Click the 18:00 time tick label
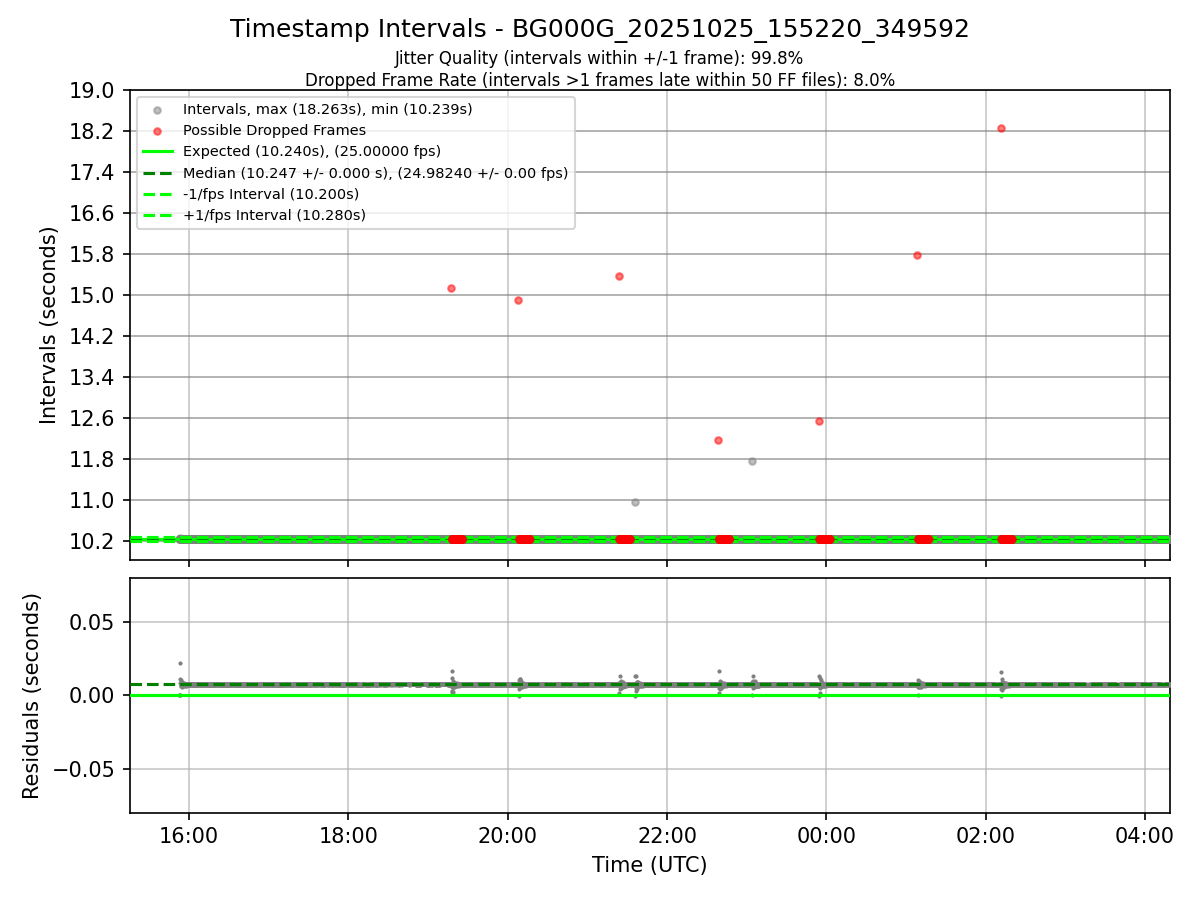This screenshot has height=900, width=1200. [x=348, y=835]
